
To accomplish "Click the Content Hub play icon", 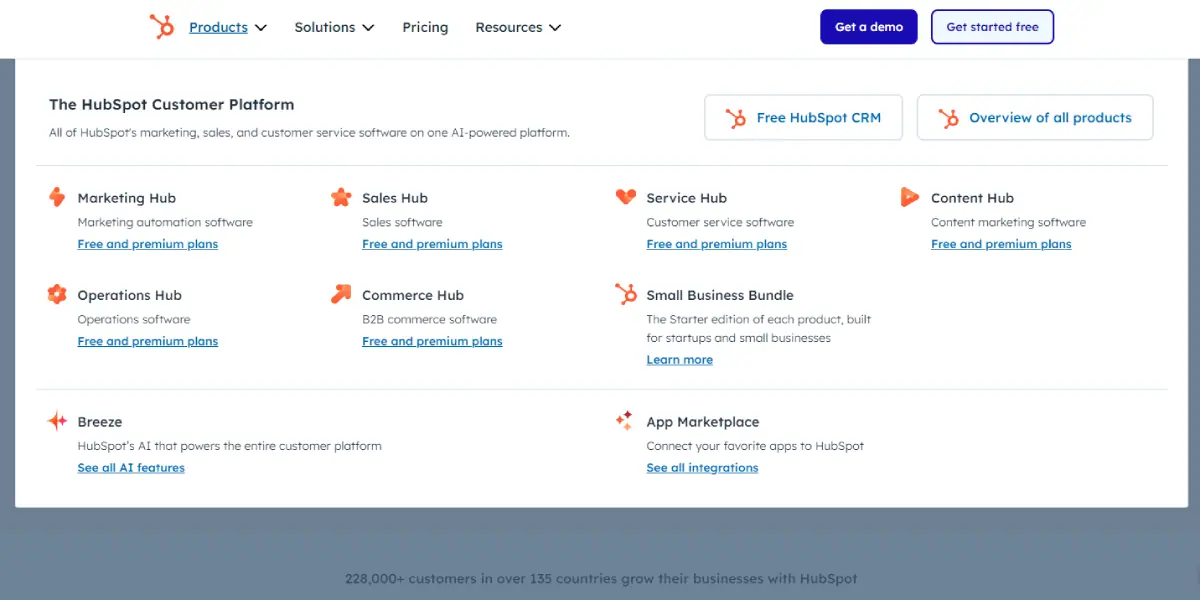I will [x=909, y=197].
